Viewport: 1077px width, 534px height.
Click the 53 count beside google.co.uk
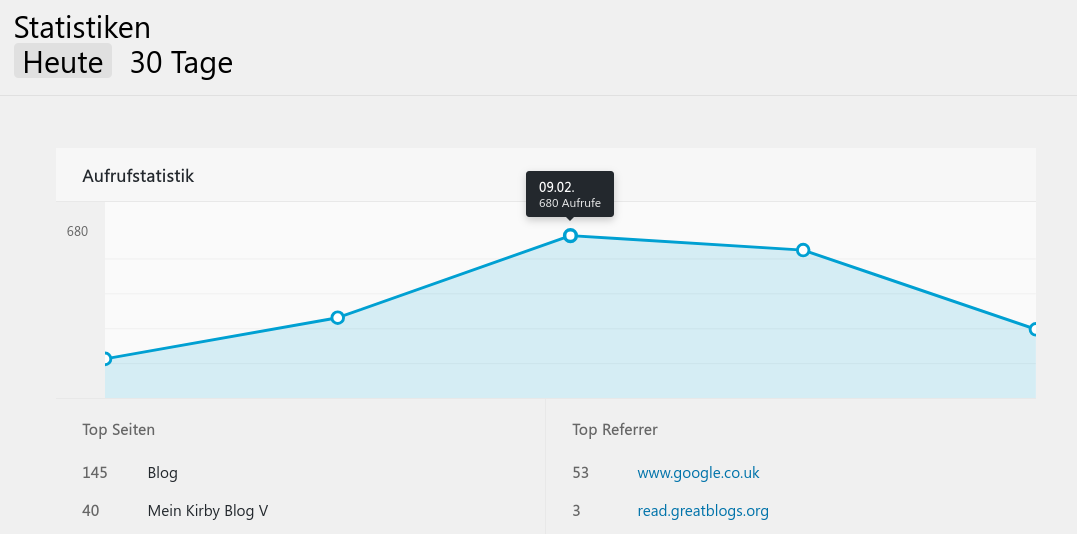(581, 472)
